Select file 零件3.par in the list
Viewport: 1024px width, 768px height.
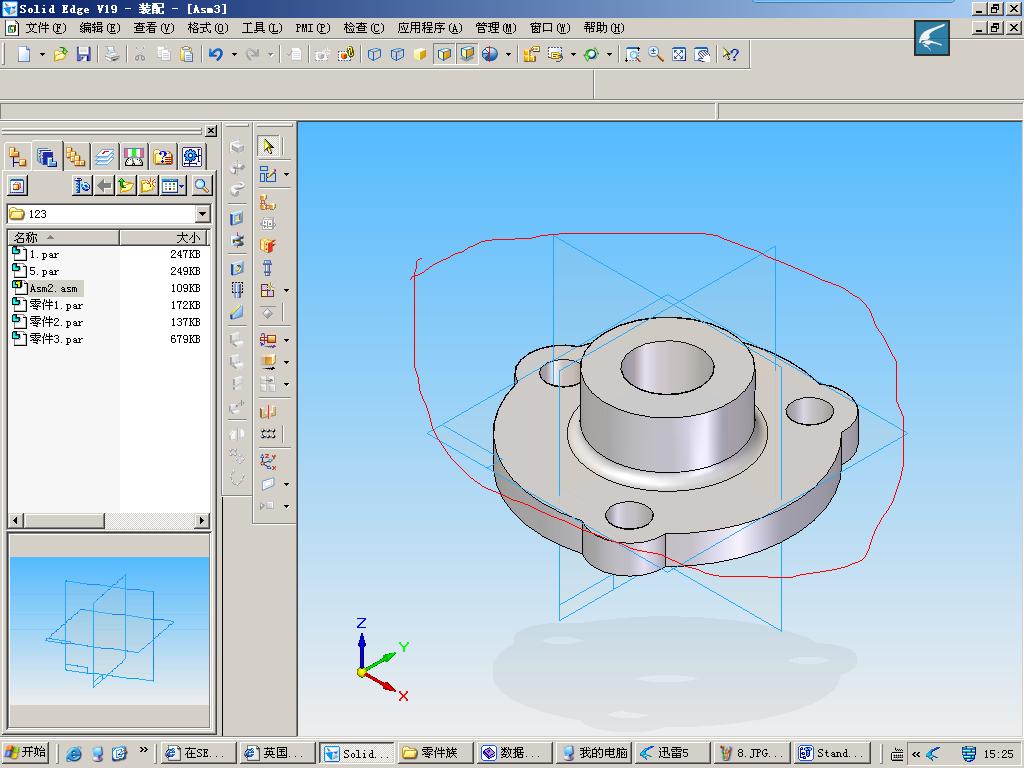pyautogui.click(x=48, y=339)
